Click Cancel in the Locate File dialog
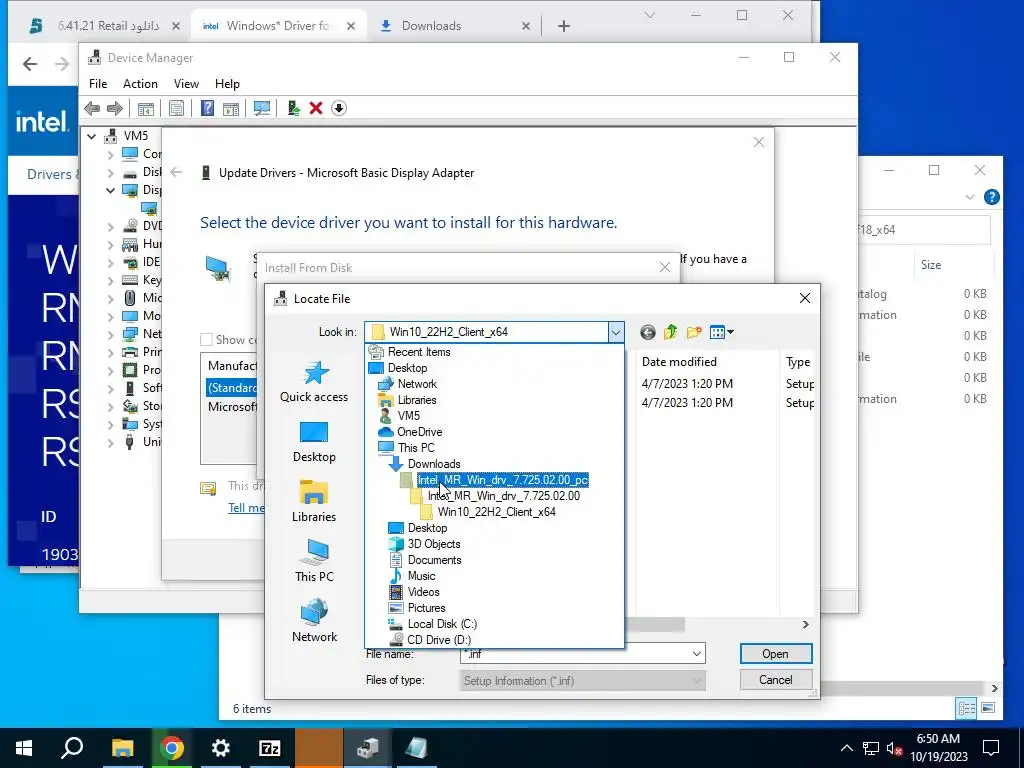1024x768 pixels. coord(776,680)
